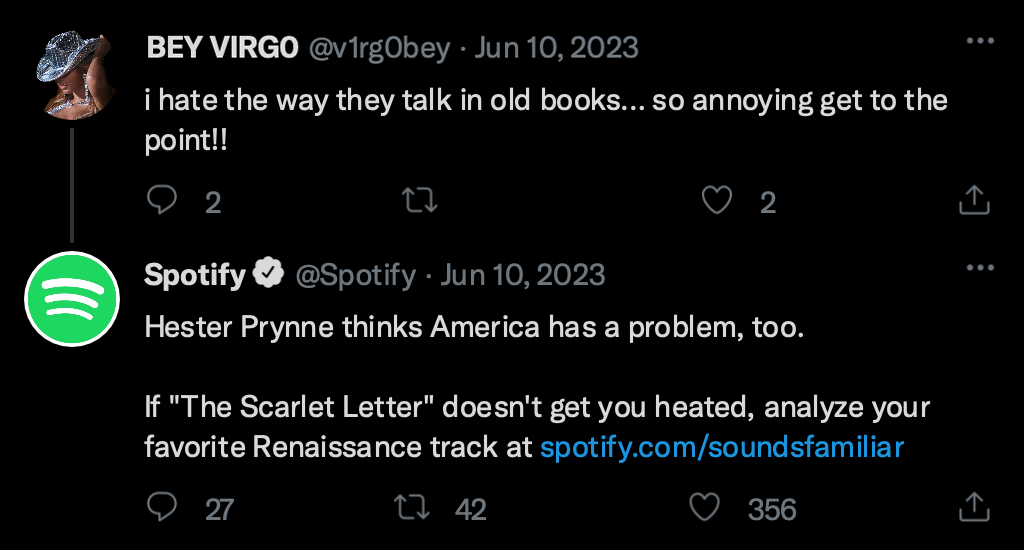Open the spotify.com/soundsfamiliar link
Viewport: 1024px width, 550px height.
coord(722,447)
